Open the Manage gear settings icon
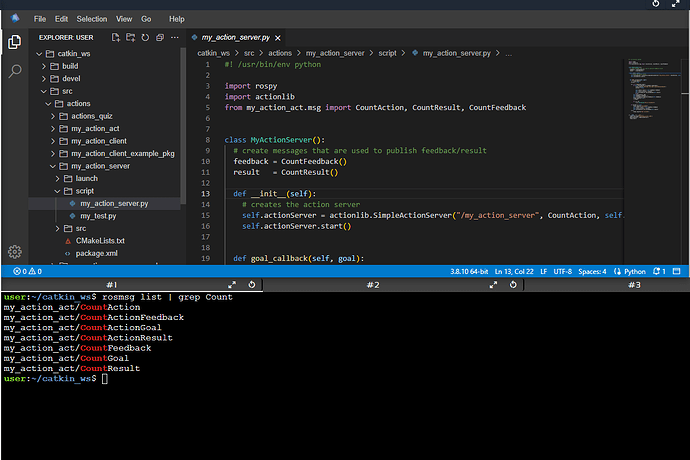Viewport: 690px width, 460px height. coord(15,252)
